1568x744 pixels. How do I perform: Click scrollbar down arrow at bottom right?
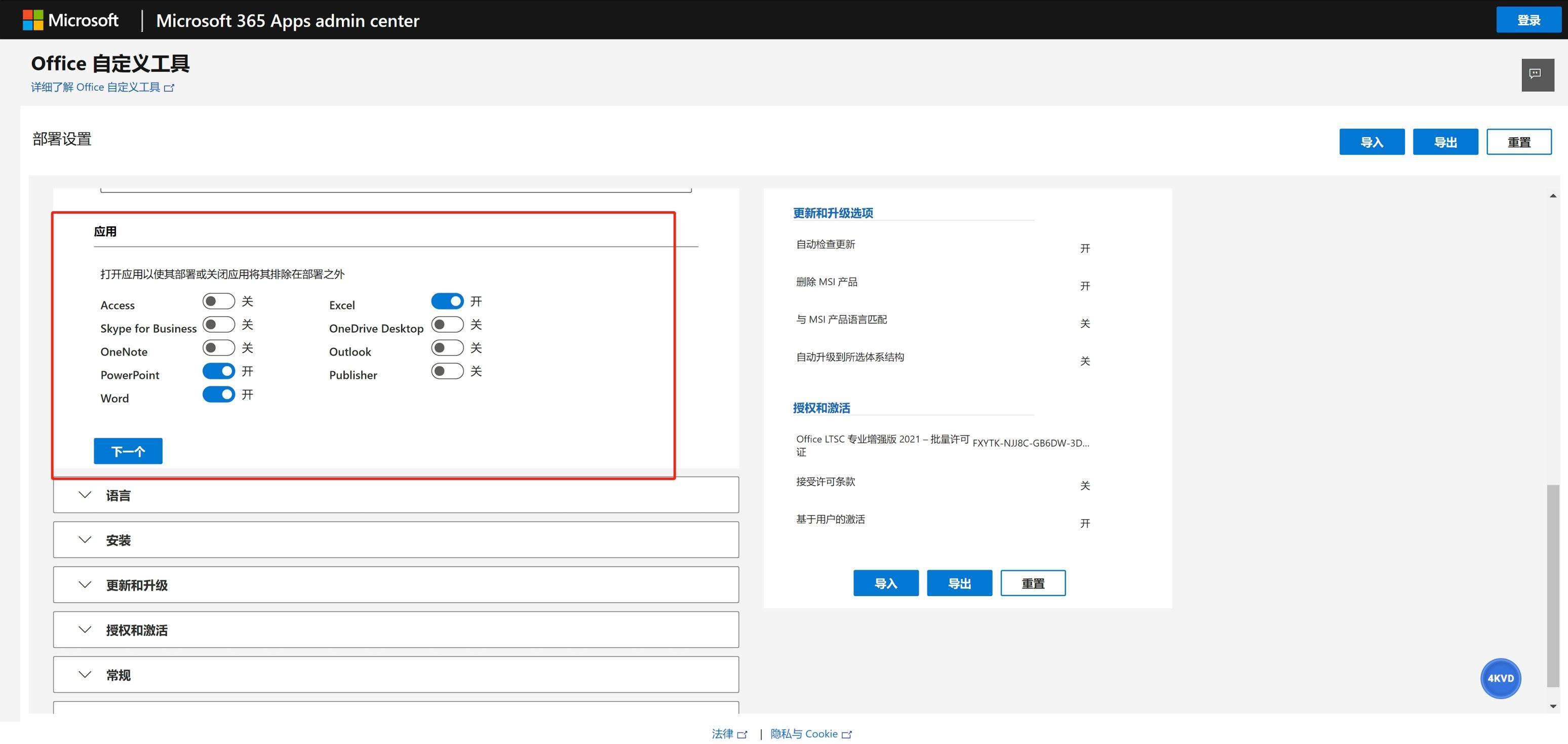click(1553, 706)
